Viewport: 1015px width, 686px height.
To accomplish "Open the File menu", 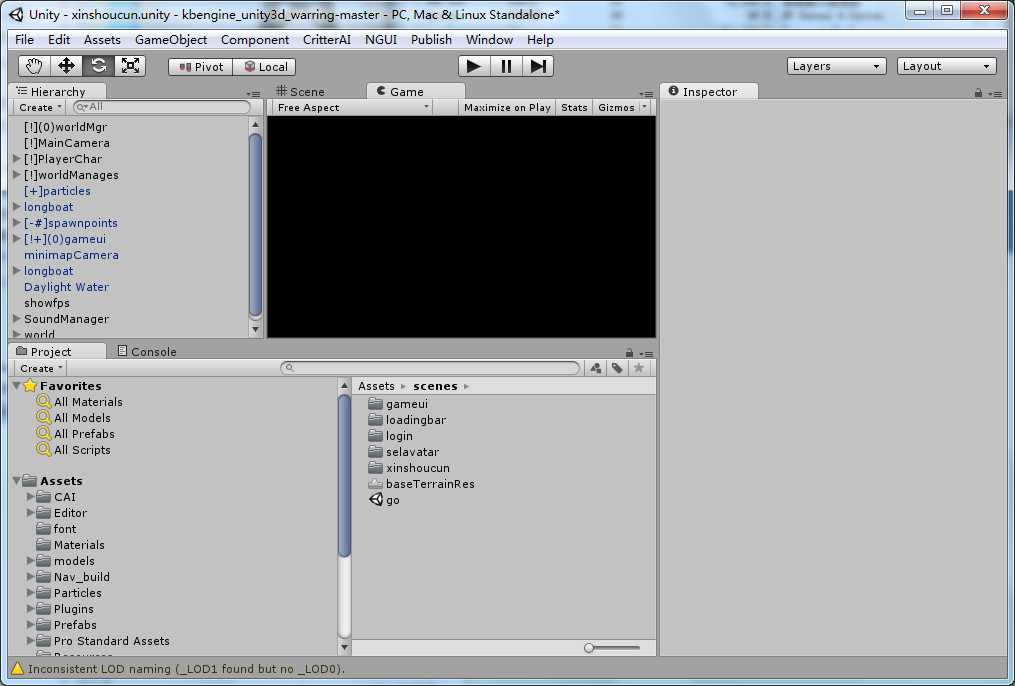I will 25,39.
